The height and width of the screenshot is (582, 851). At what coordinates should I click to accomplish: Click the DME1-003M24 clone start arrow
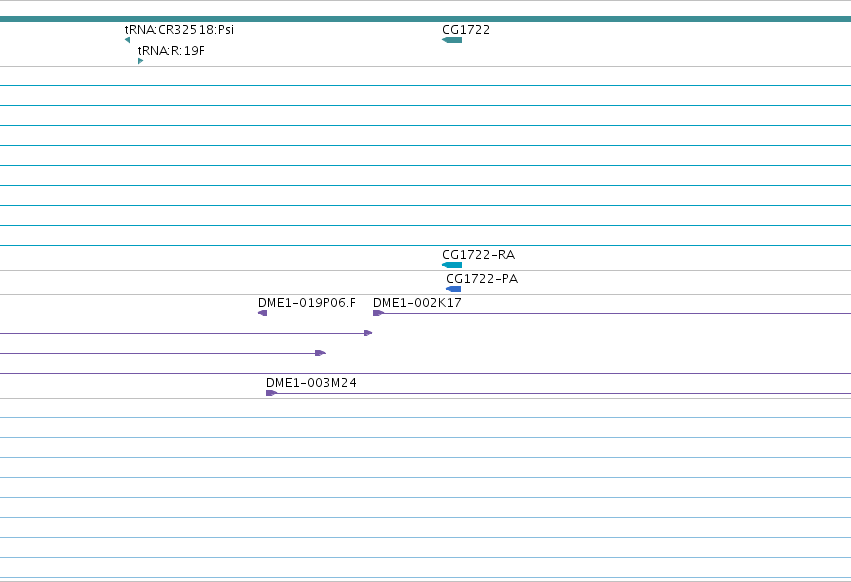point(271,393)
